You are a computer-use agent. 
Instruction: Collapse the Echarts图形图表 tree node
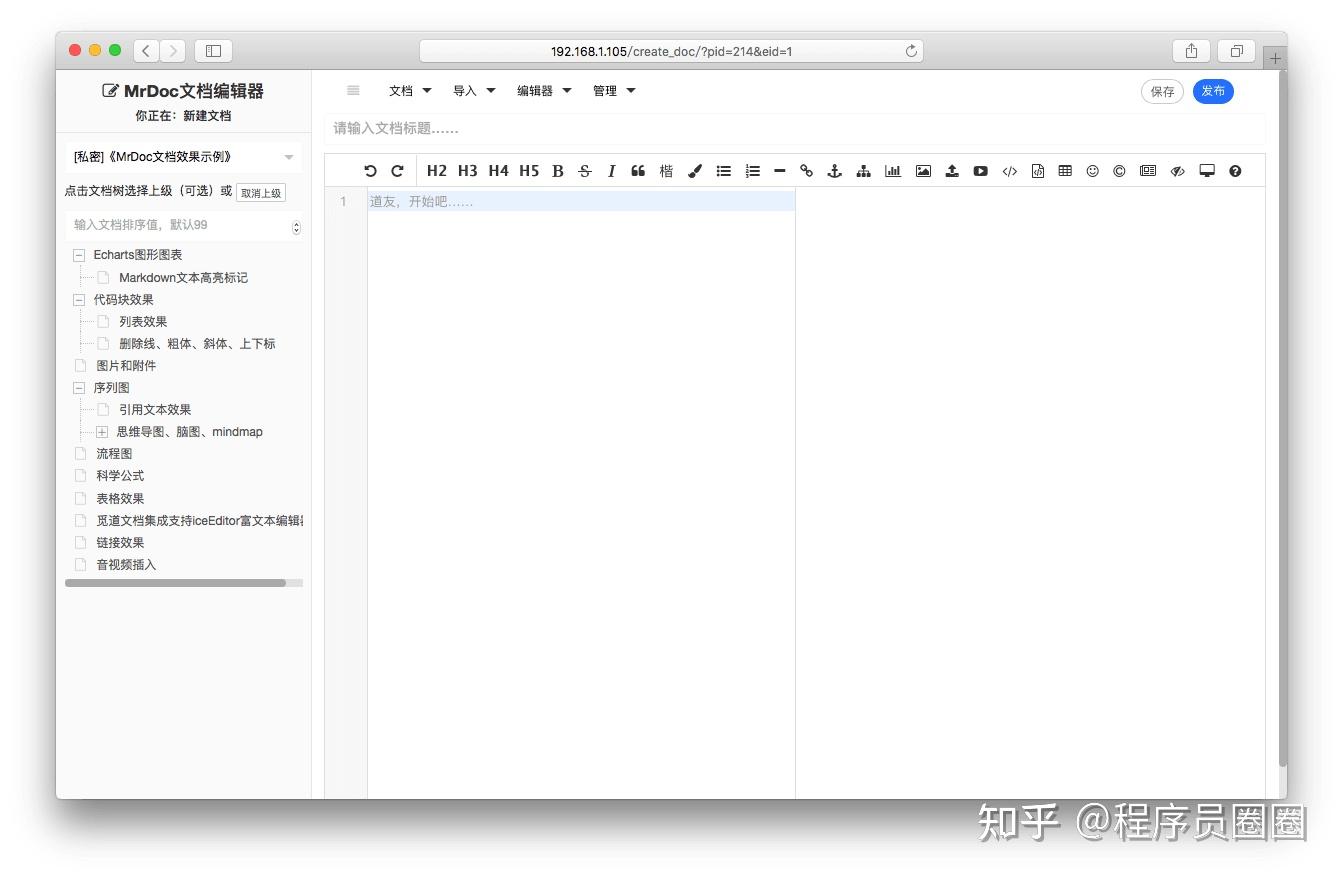click(78, 255)
